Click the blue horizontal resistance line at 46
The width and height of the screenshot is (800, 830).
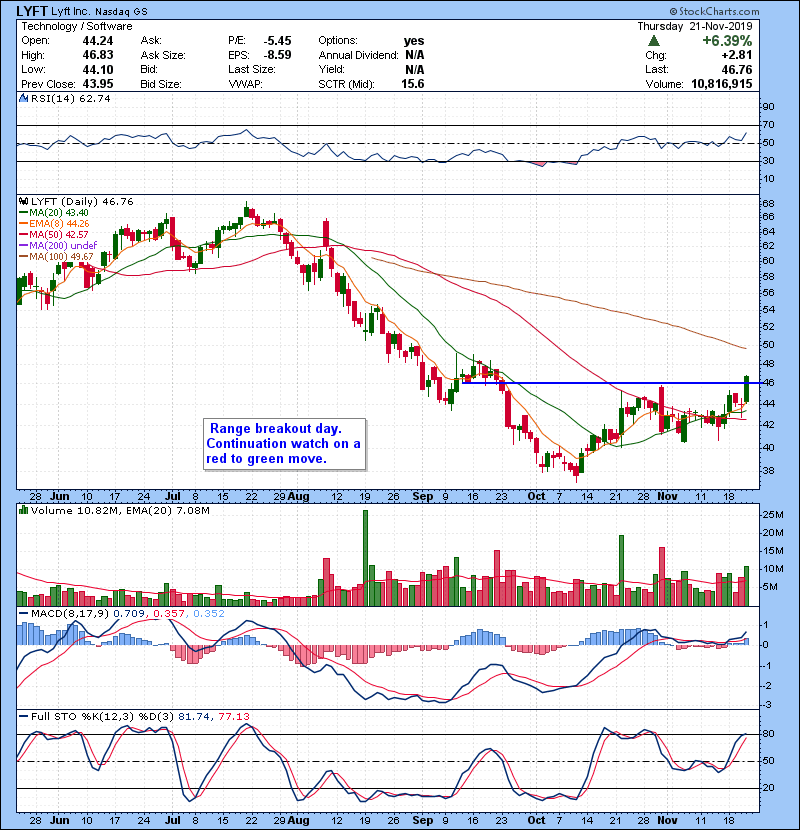coord(612,383)
